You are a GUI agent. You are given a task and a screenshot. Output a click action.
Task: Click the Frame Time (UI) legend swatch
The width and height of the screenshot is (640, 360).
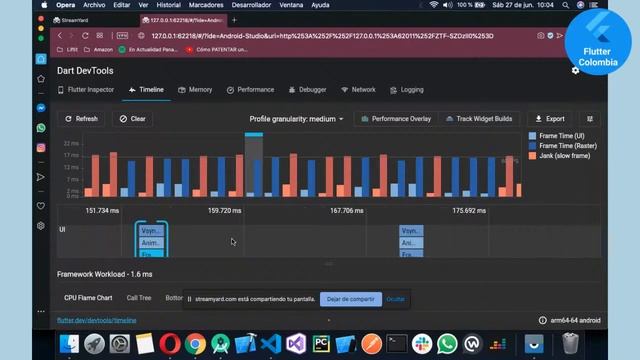point(532,136)
